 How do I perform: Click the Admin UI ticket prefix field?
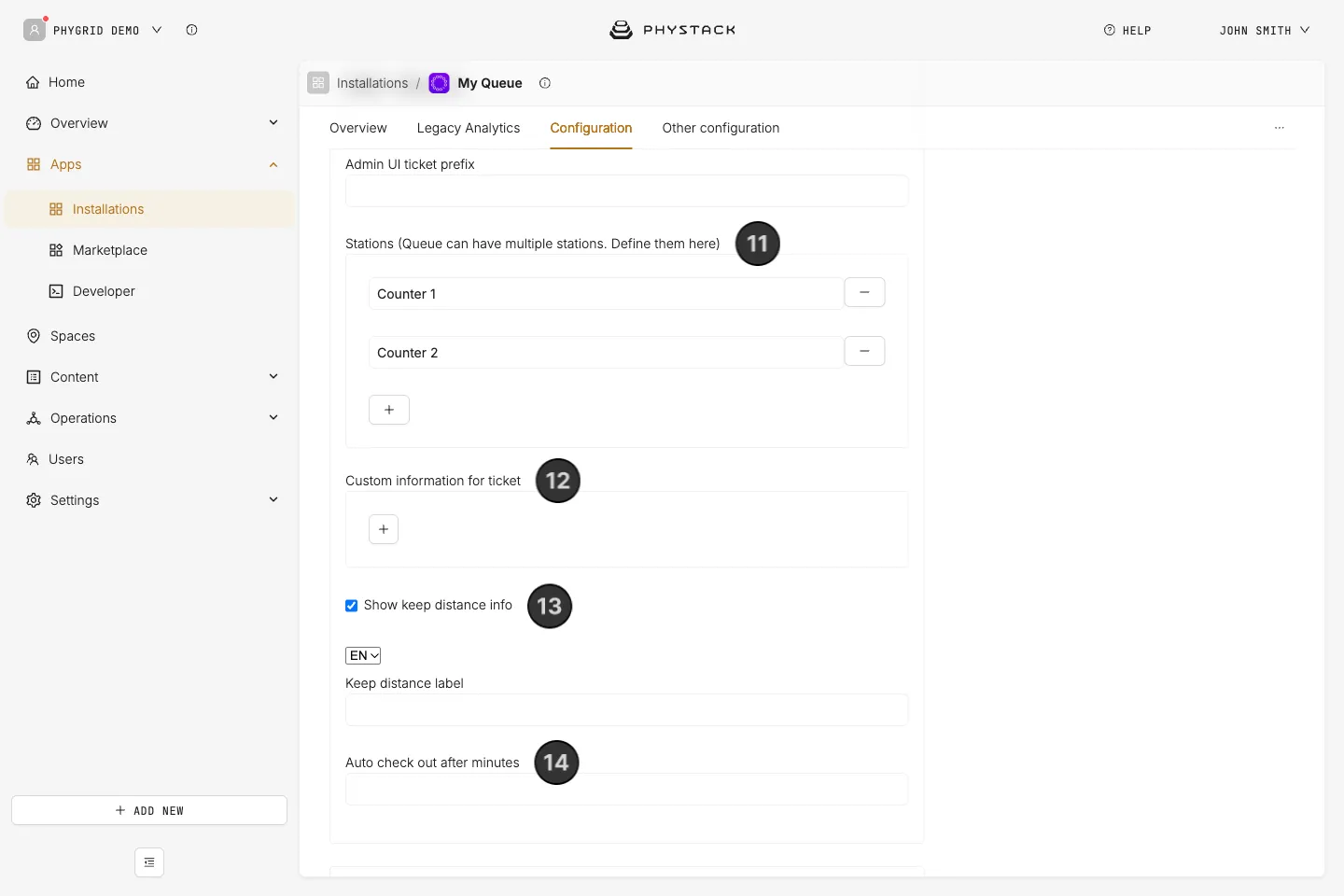tap(627, 190)
